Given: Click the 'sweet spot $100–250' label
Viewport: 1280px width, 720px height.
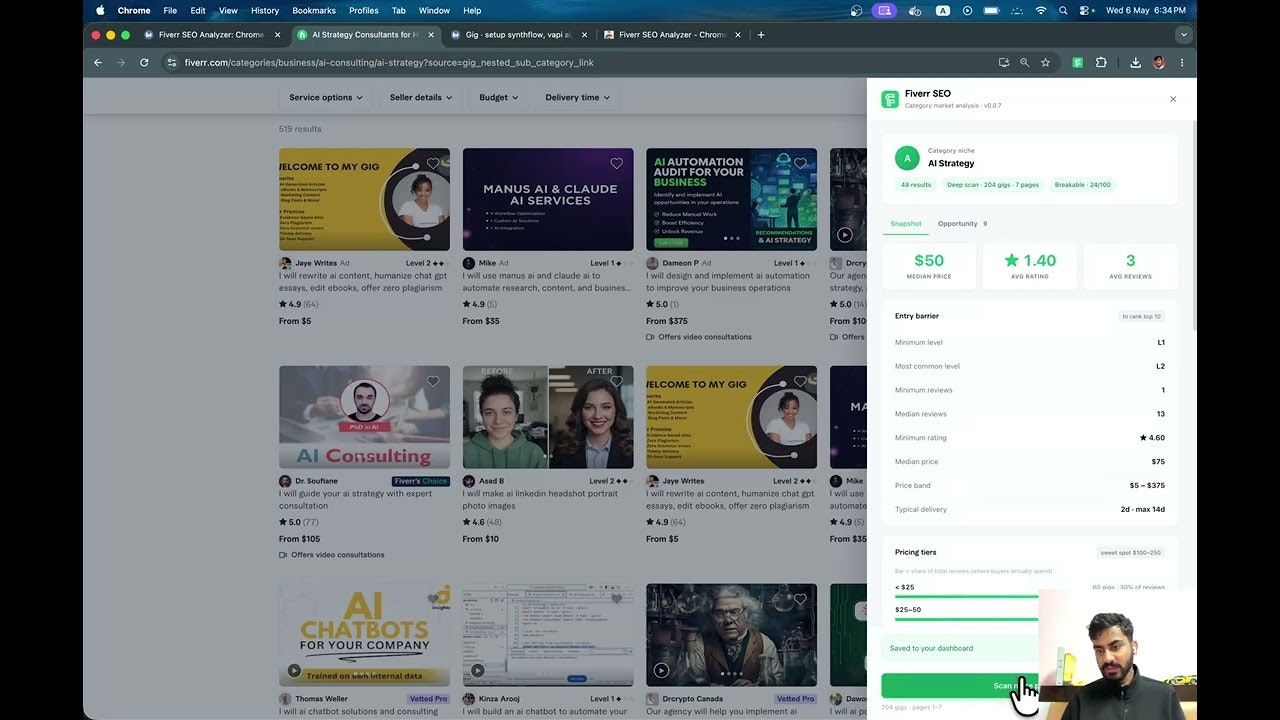Looking at the screenshot, I should coord(1131,552).
